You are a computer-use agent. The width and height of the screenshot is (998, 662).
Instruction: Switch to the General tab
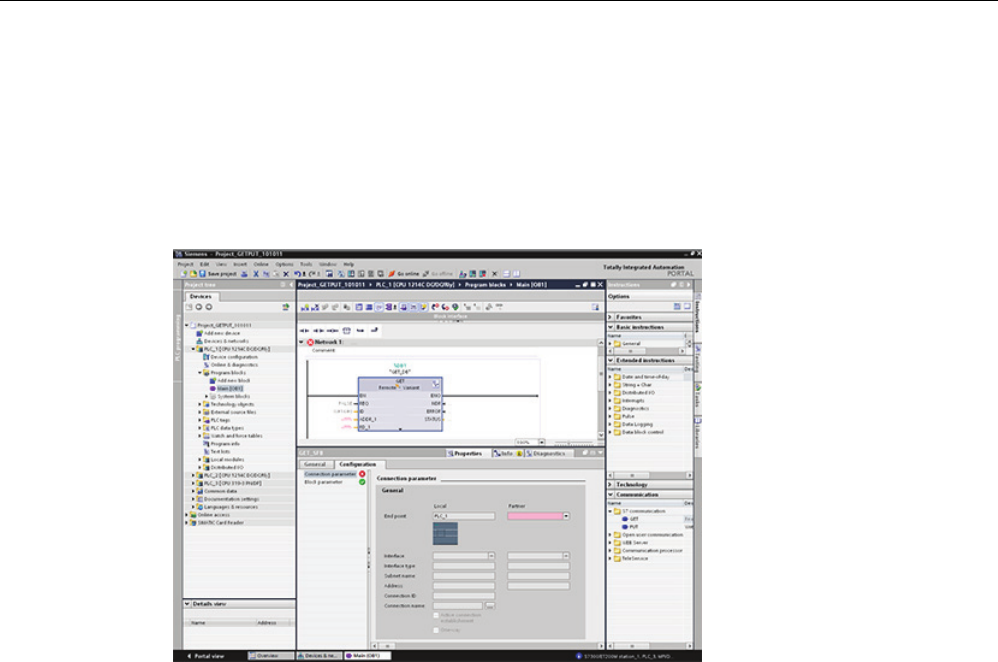pos(315,464)
